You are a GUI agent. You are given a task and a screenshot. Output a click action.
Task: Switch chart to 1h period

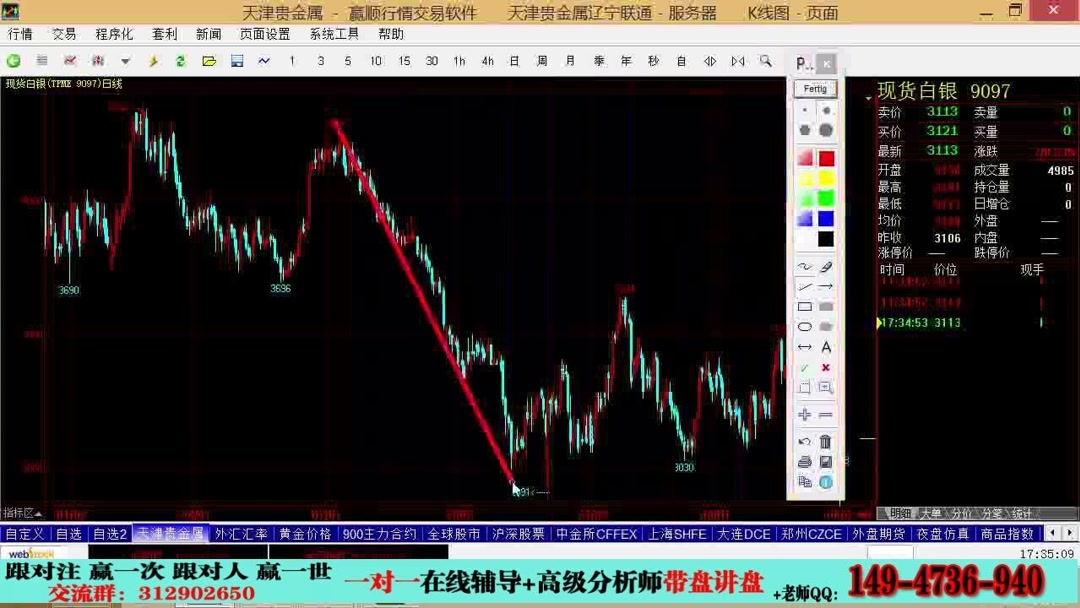459,62
